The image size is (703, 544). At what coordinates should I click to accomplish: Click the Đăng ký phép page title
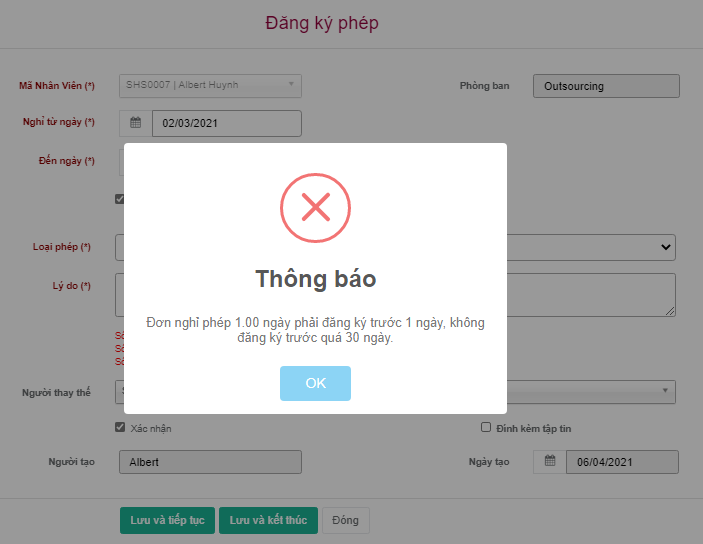point(322,23)
